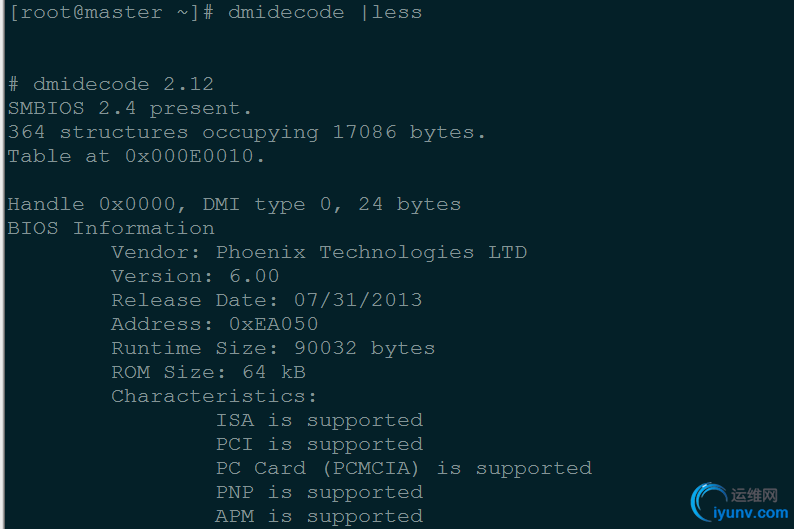Click the 'ROM Size: 64 kB' line
794x529 pixels.
click(x=209, y=372)
